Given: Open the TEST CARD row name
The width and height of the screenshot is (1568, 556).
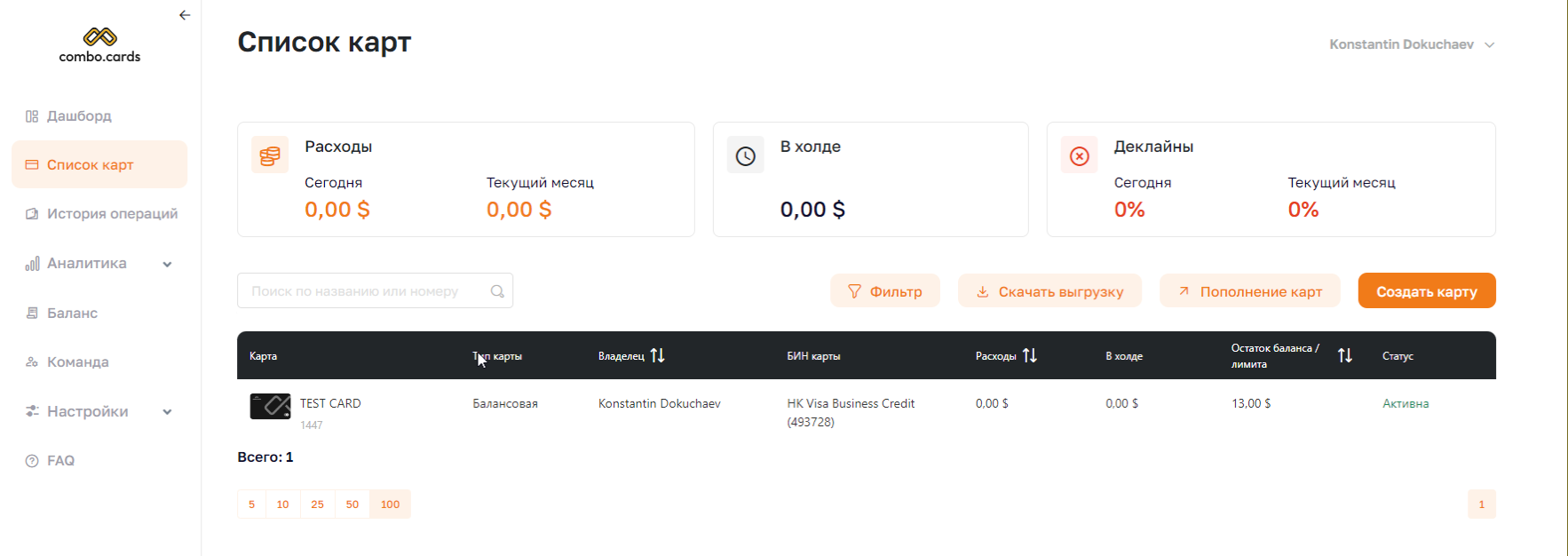Looking at the screenshot, I should coord(330,403).
